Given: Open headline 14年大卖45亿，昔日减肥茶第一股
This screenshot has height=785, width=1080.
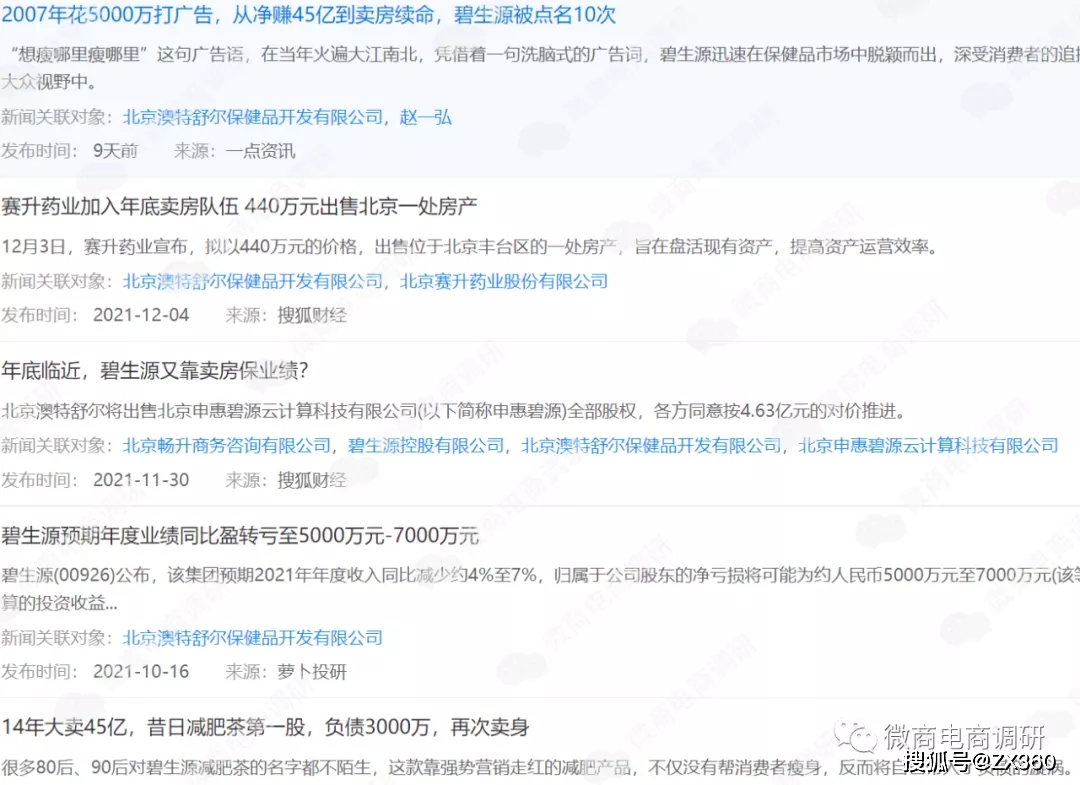Looking at the screenshot, I should coord(265,727).
